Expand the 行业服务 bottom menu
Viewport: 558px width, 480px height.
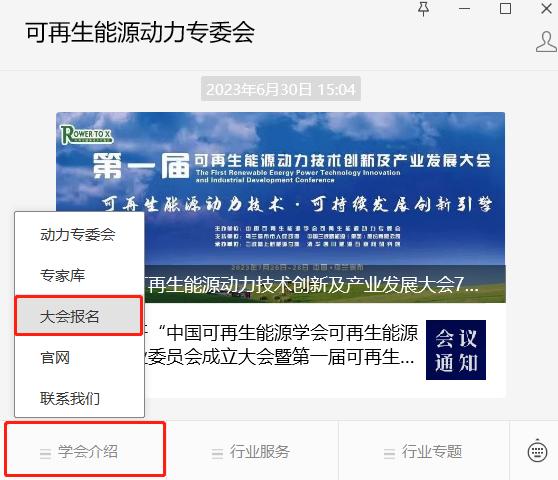click(251, 452)
